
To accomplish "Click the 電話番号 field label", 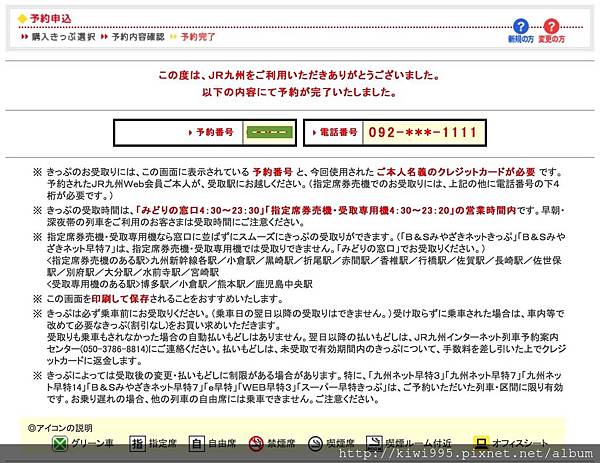I will 339,132.
